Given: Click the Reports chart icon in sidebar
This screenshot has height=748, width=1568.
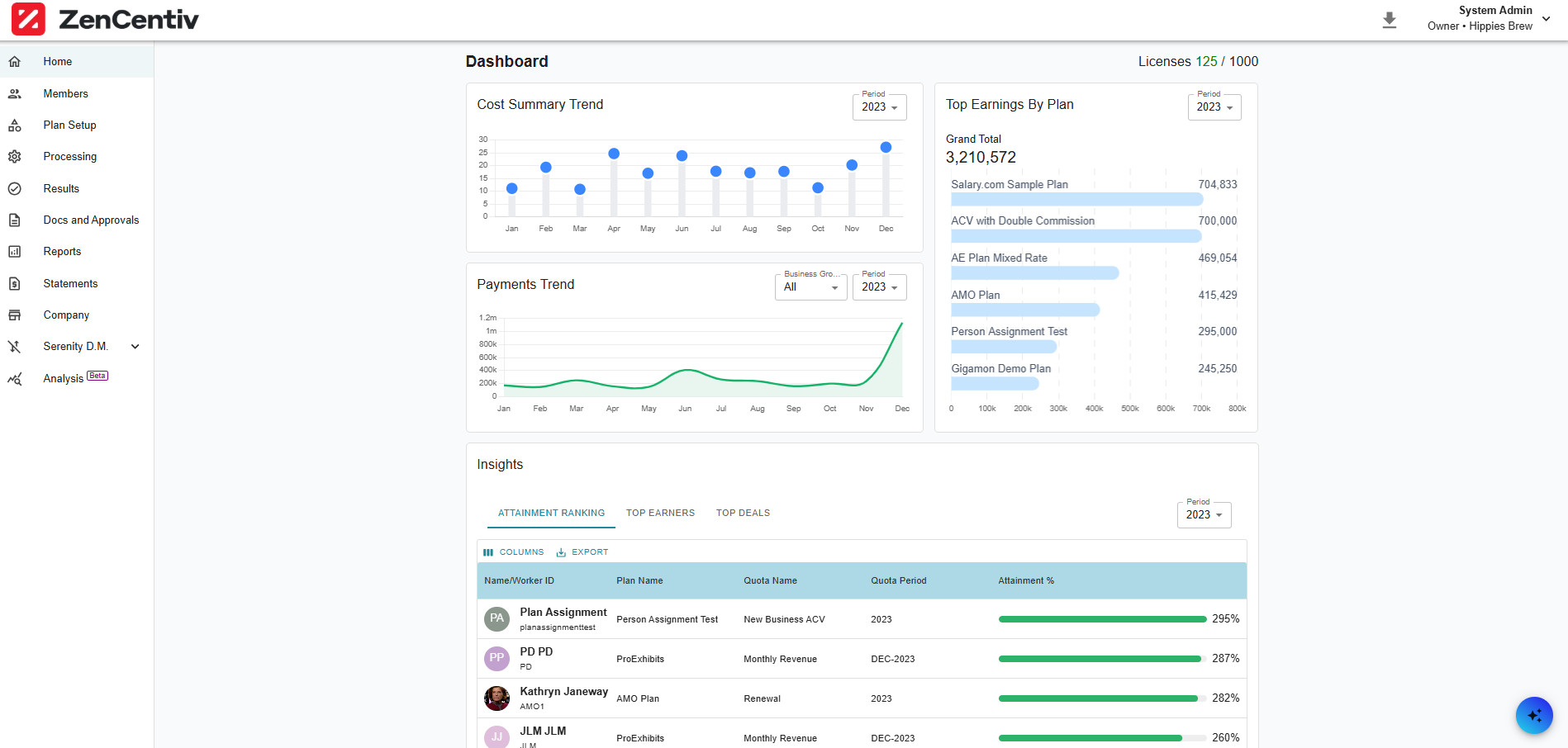Looking at the screenshot, I should 15,252.
